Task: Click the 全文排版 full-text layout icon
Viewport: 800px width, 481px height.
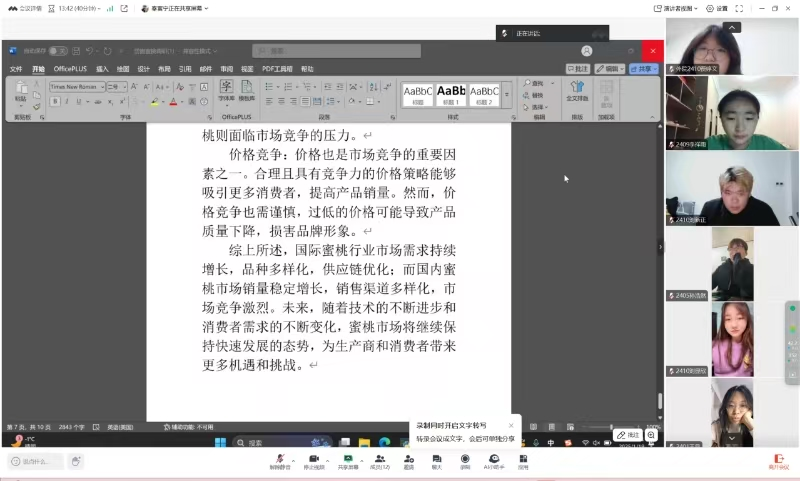Action: 577,92
